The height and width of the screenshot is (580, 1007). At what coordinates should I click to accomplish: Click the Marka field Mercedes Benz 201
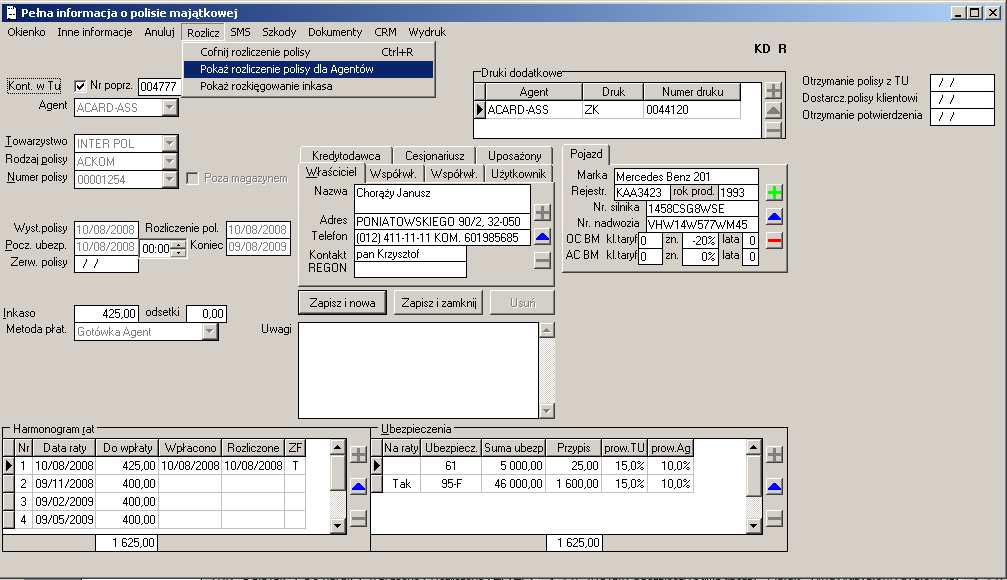[x=686, y=177]
